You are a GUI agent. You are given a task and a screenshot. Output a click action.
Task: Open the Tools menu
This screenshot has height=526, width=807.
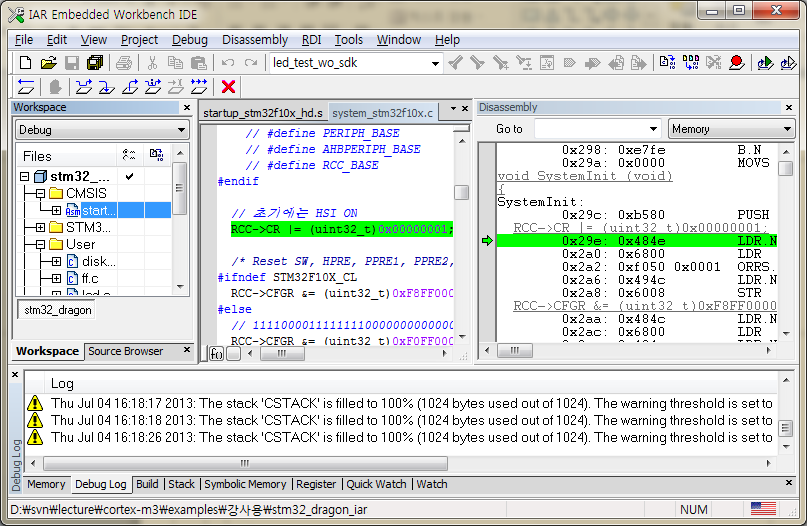(x=348, y=40)
